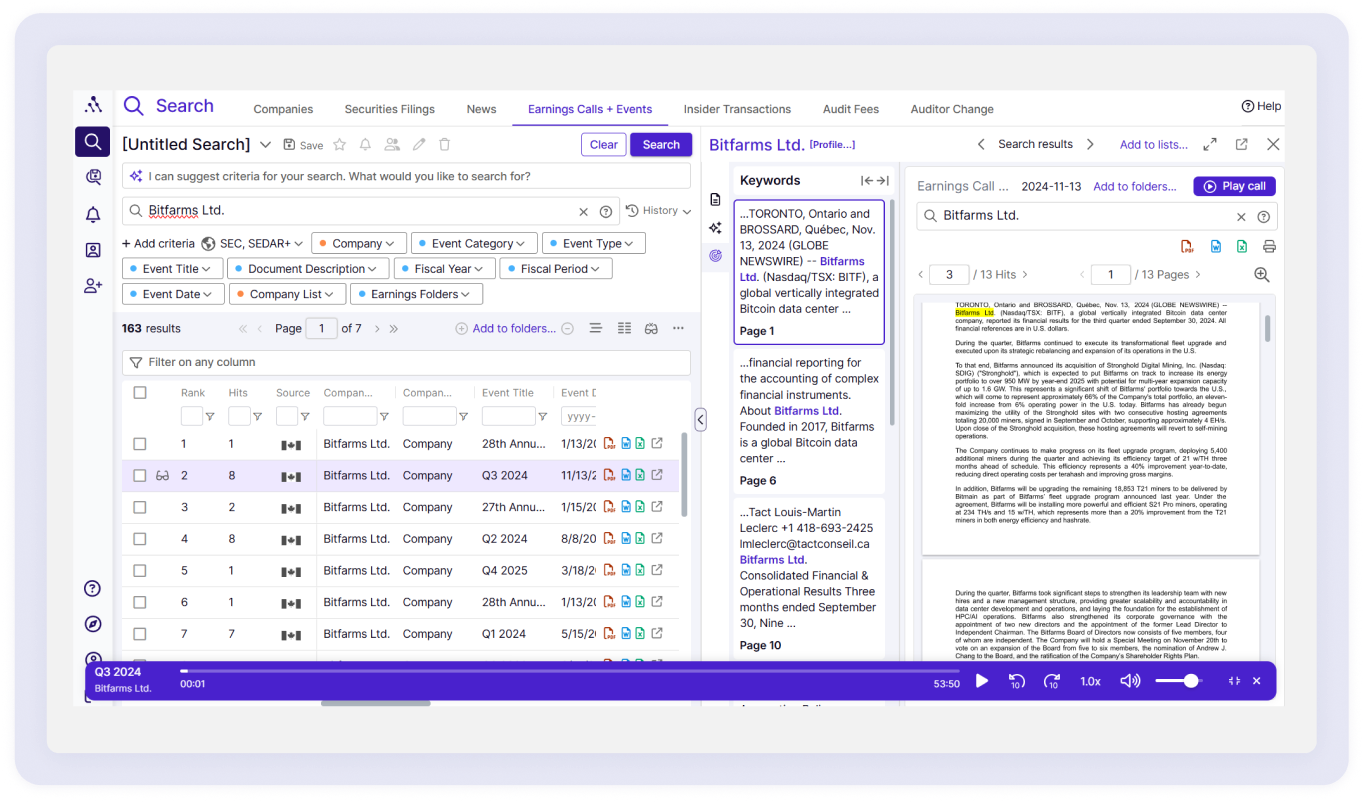Expand the History dropdown
Image resolution: width=1364 pixels, height=802 pixels.
[x=659, y=211]
